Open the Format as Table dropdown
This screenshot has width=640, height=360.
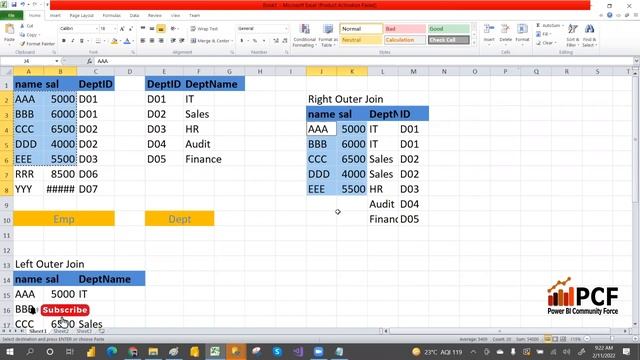tap(328, 36)
